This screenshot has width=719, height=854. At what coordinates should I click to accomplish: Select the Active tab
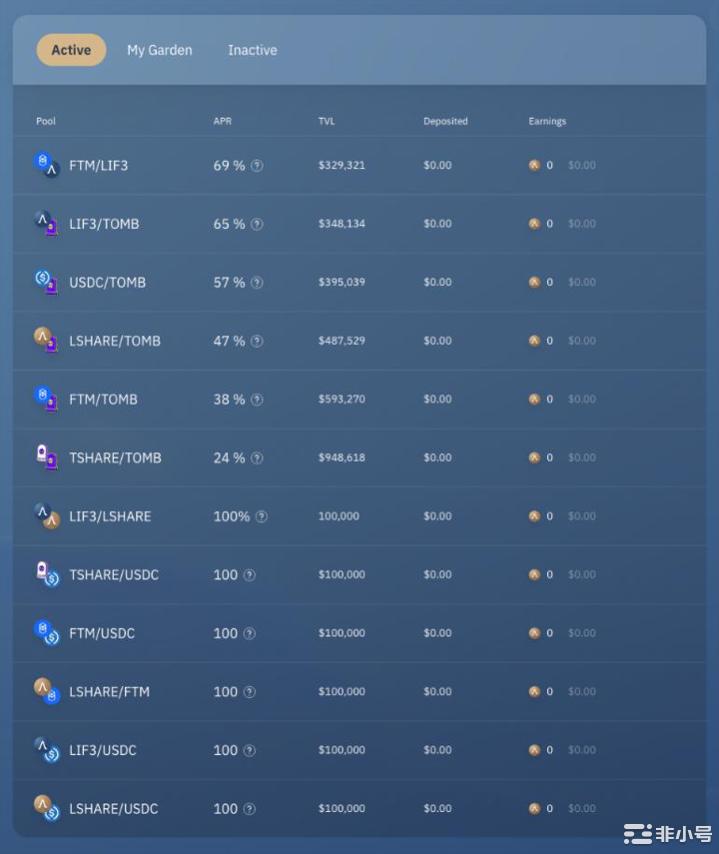point(71,50)
